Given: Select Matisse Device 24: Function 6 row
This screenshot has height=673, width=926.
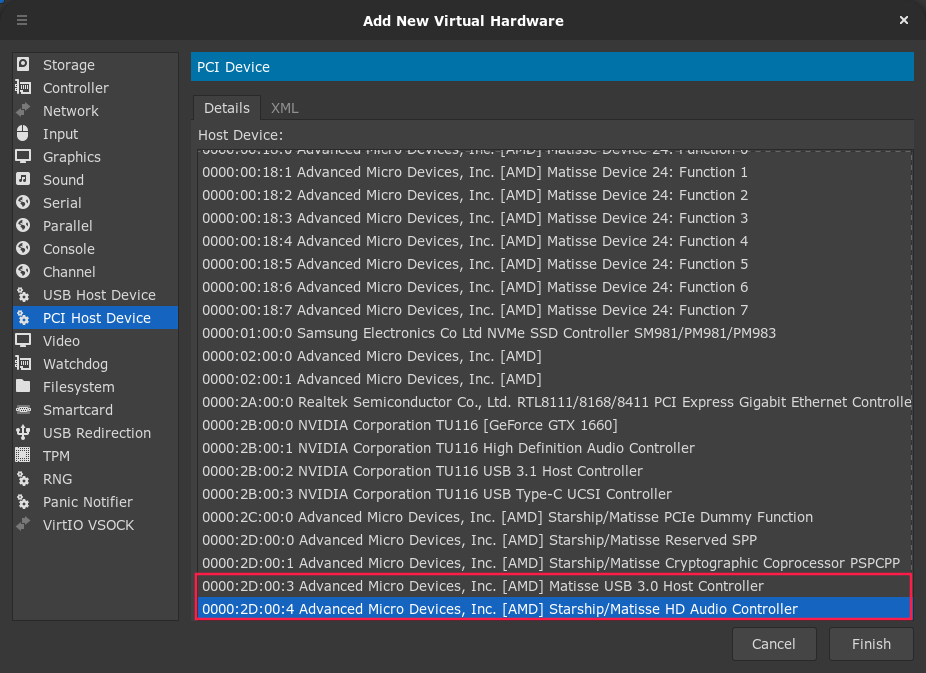Looking at the screenshot, I should (x=555, y=287).
